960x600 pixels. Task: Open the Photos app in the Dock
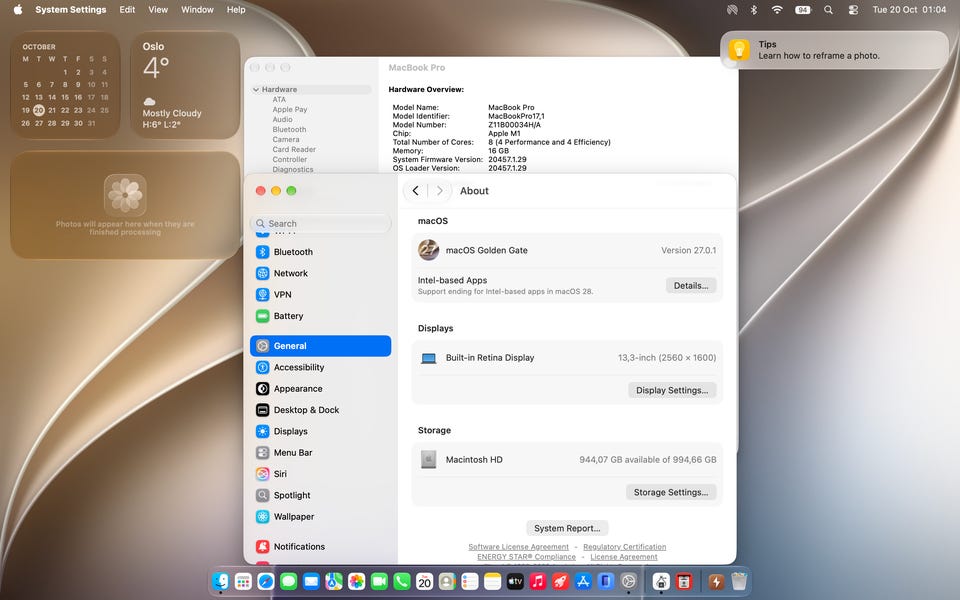(356, 581)
